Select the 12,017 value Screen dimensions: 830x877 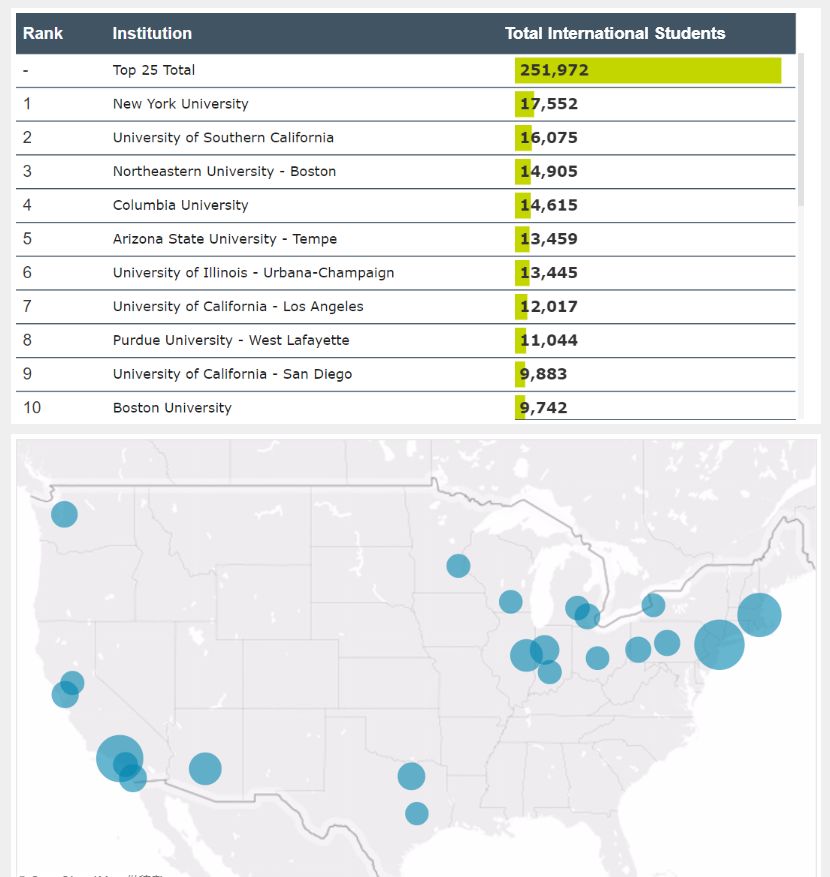549,307
